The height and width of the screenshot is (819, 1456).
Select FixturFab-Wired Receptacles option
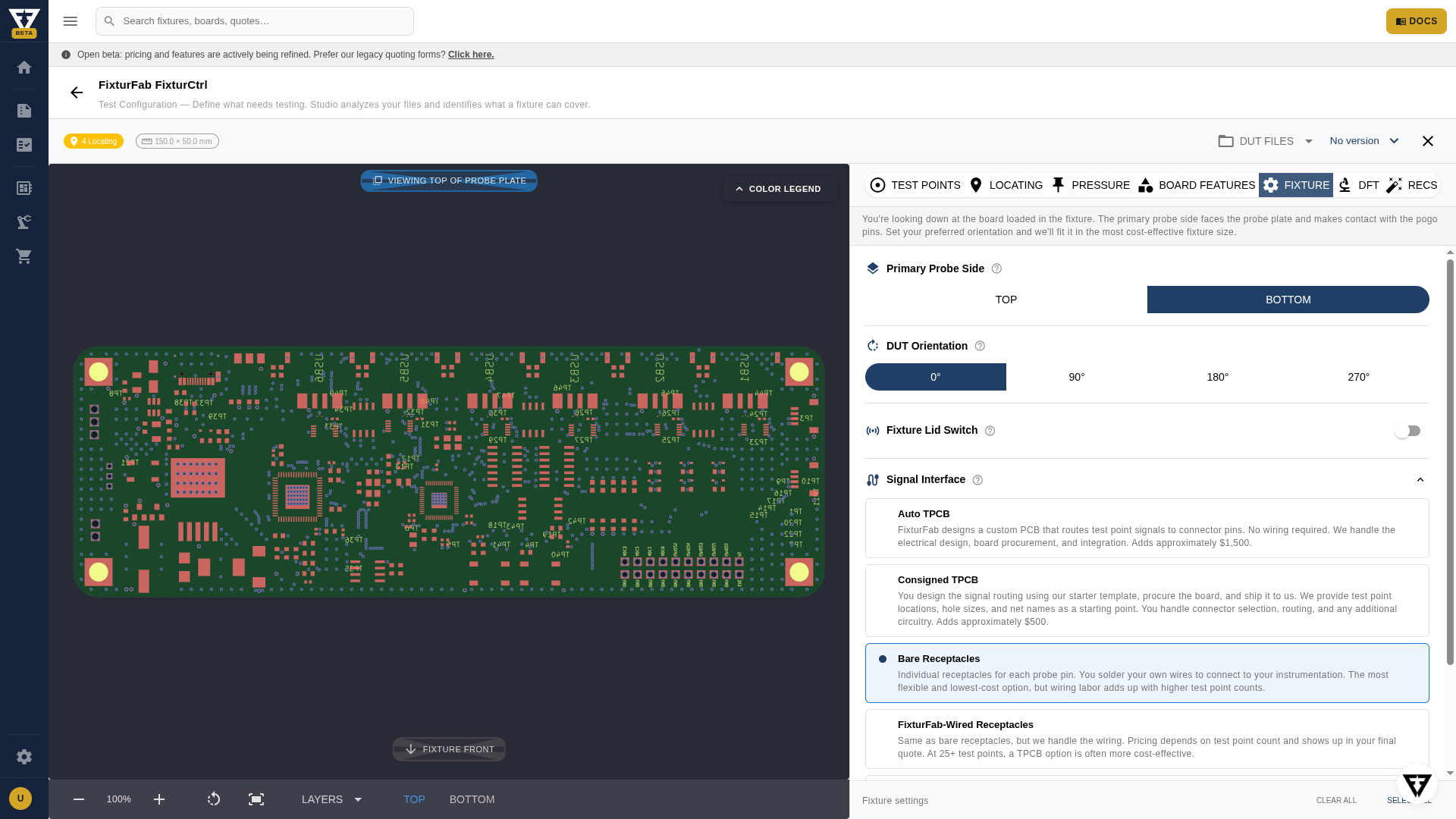pyautogui.click(x=1147, y=739)
